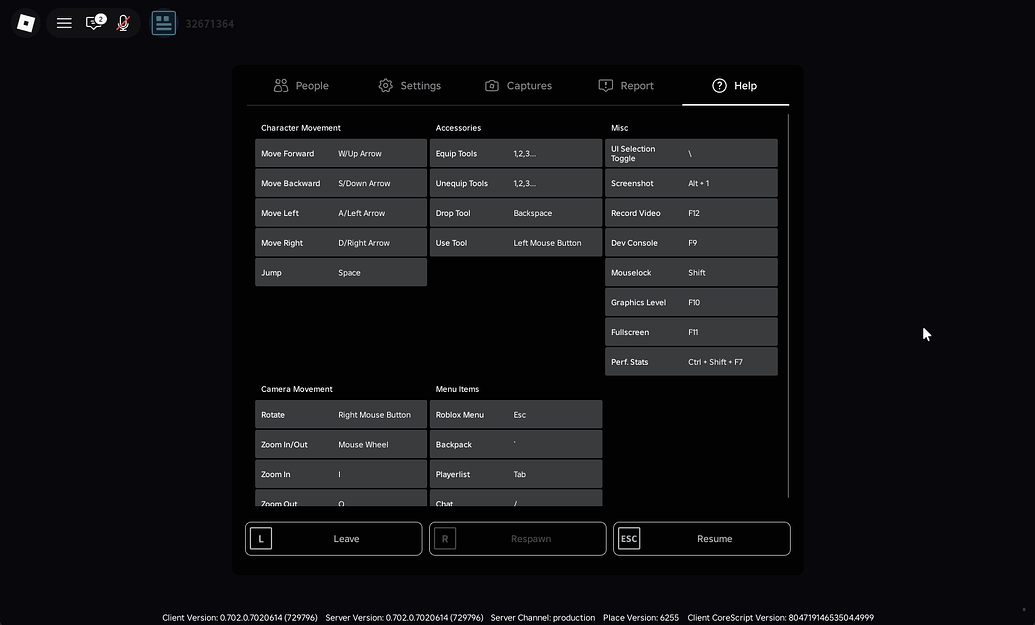Click the Move Backward row

pos(341,183)
